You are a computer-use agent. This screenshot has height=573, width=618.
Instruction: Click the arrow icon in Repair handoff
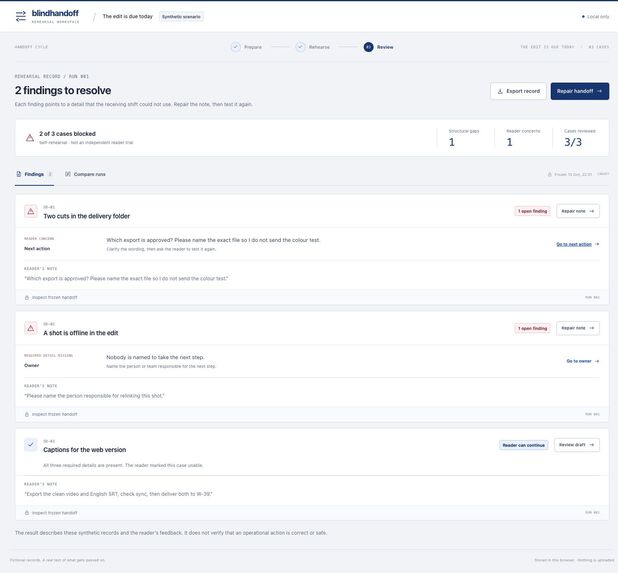coord(599,91)
